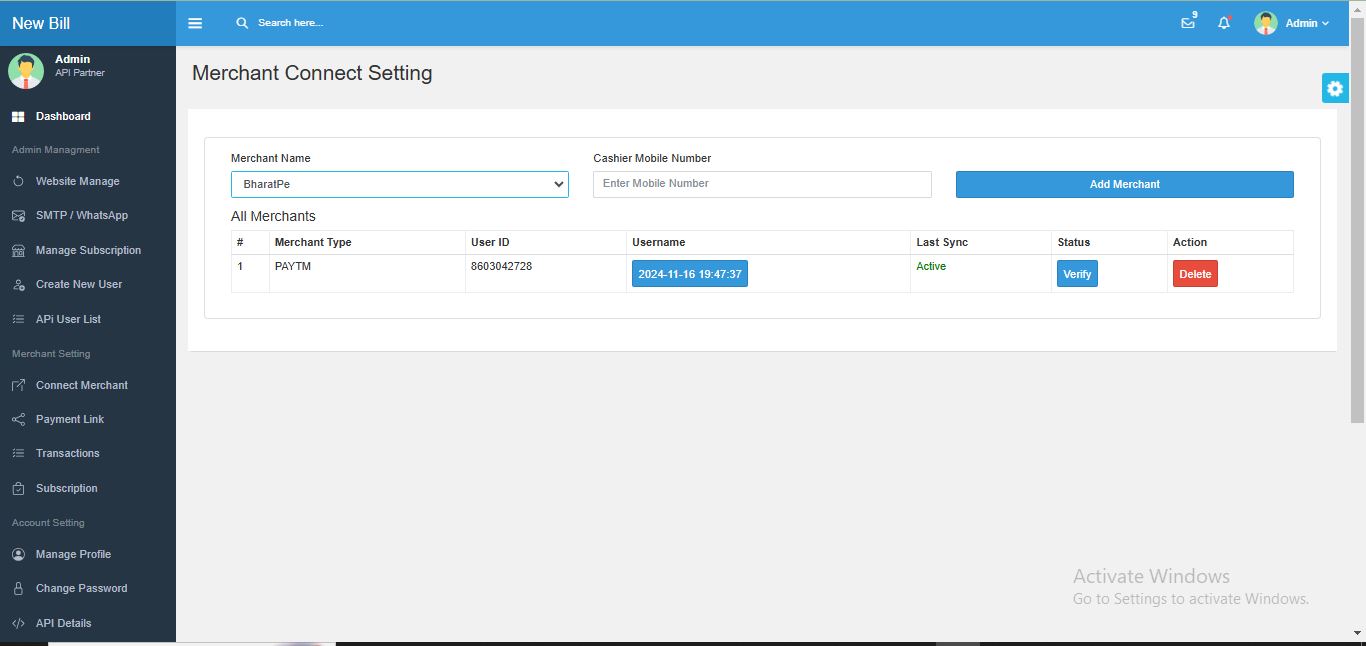The image size is (1366, 646).
Task: Click the API Details code icon
Action: (x=18, y=624)
